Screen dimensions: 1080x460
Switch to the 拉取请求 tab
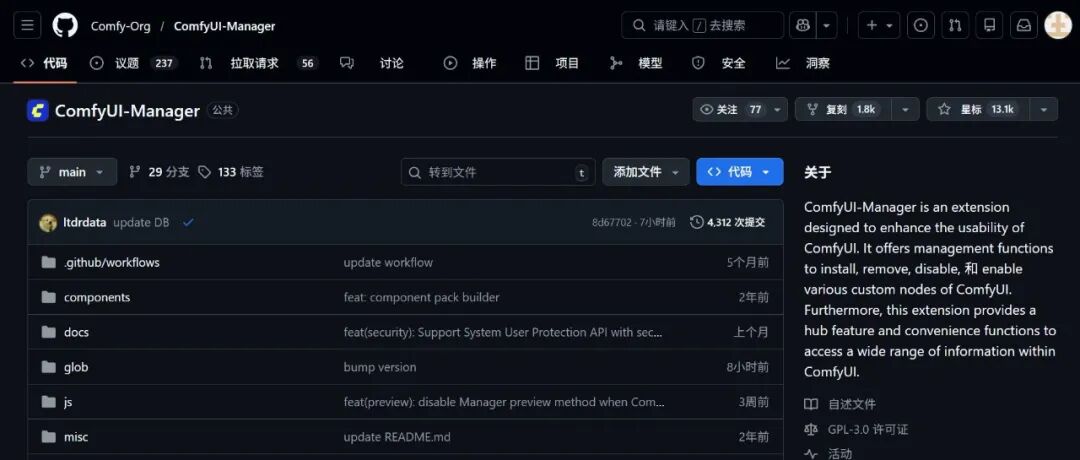[258, 63]
